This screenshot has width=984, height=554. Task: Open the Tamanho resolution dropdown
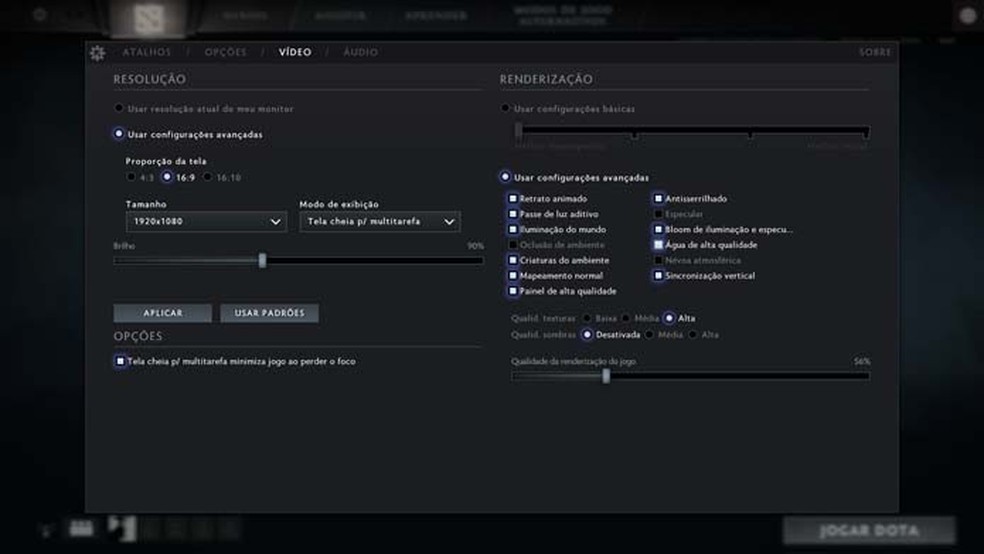(206, 221)
